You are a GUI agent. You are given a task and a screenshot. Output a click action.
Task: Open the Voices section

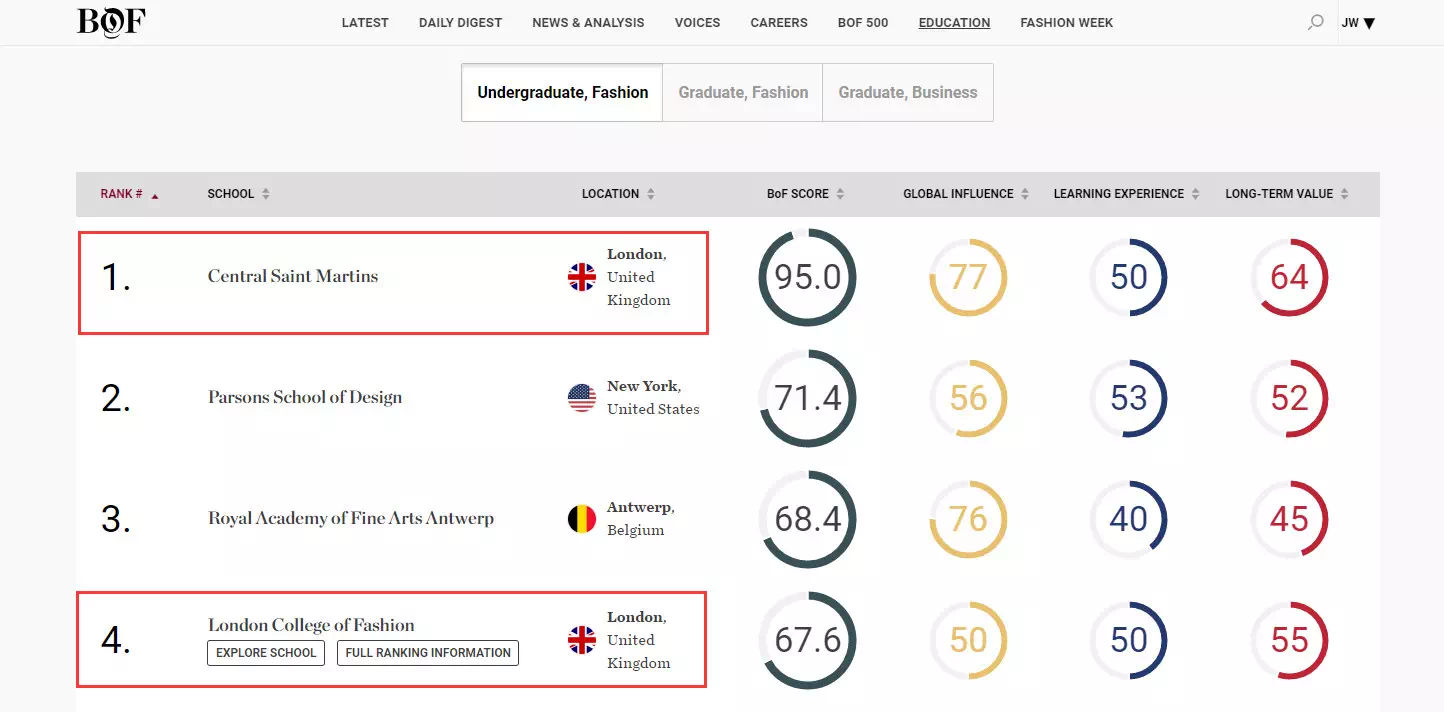697,23
